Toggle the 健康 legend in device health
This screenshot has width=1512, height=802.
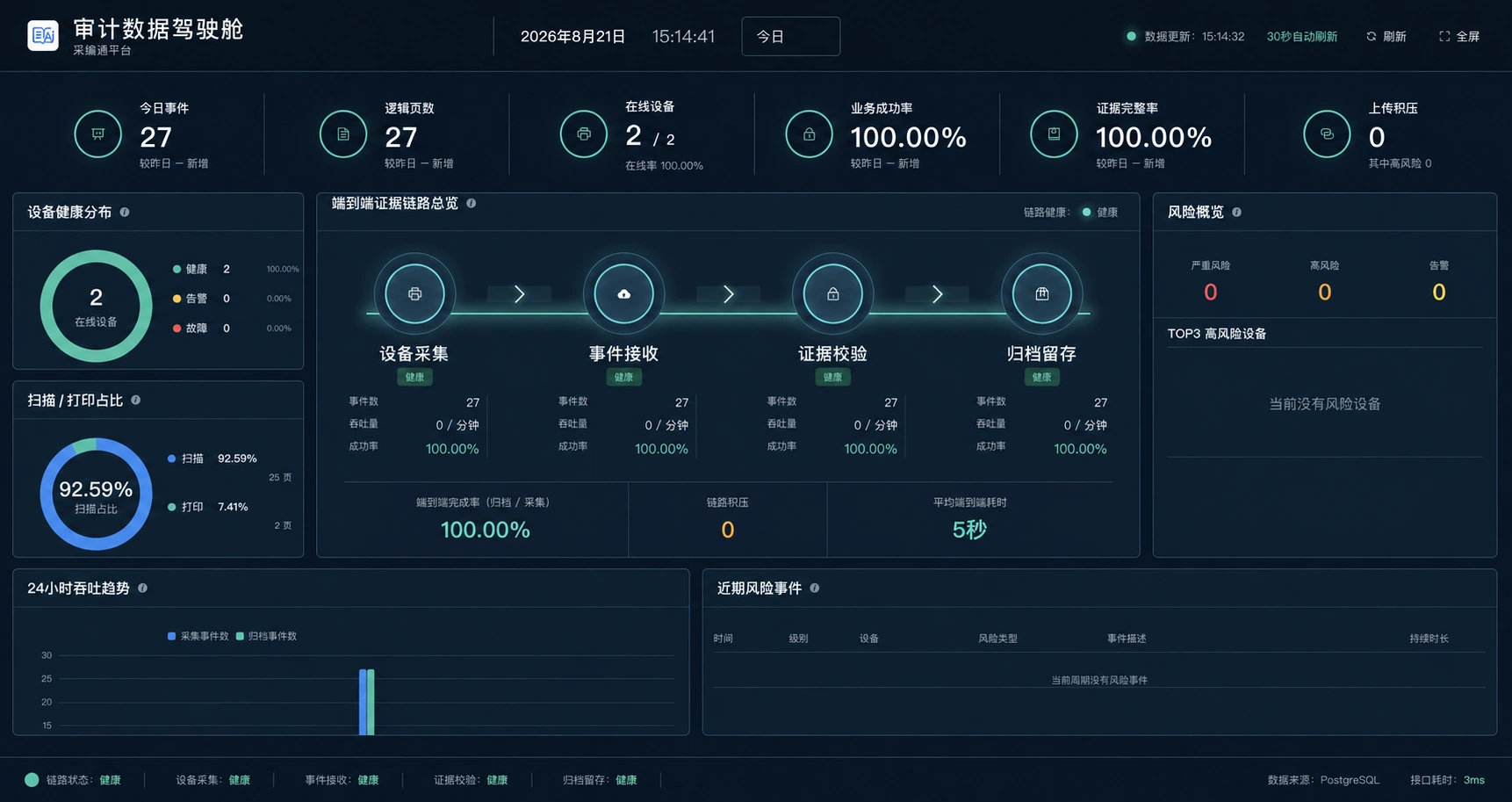191,269
